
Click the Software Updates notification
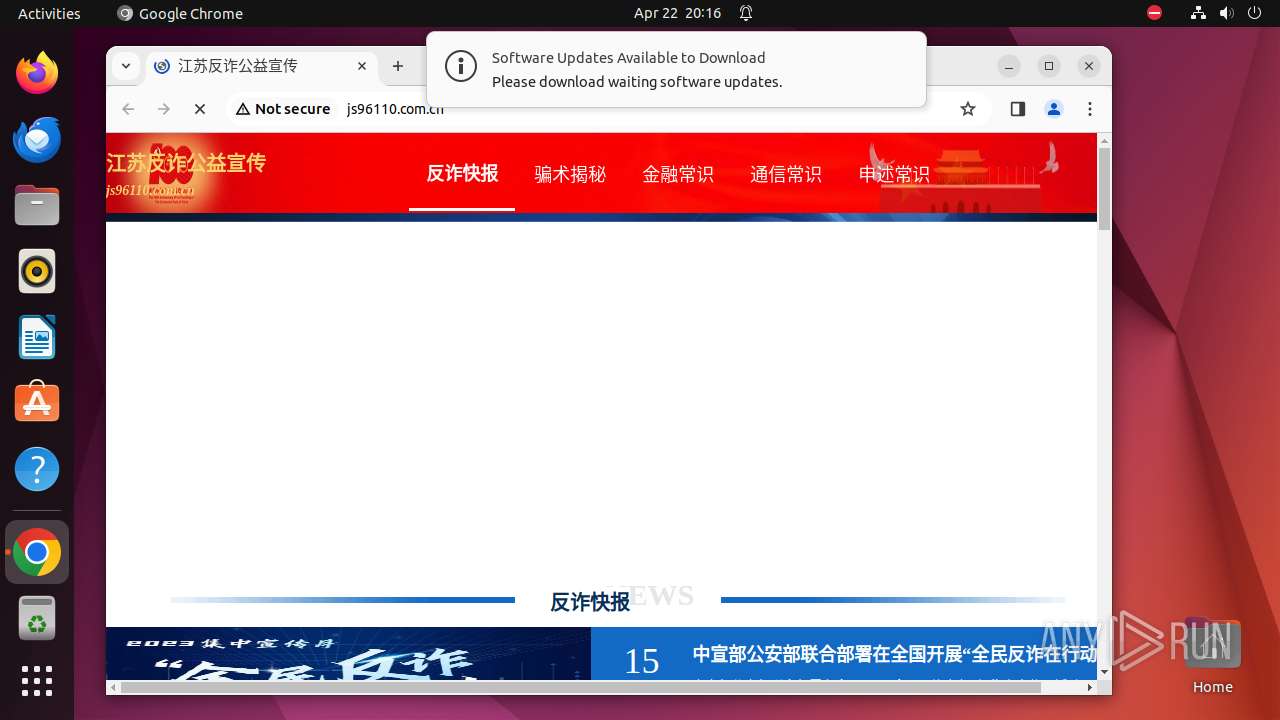pos(676,69)
